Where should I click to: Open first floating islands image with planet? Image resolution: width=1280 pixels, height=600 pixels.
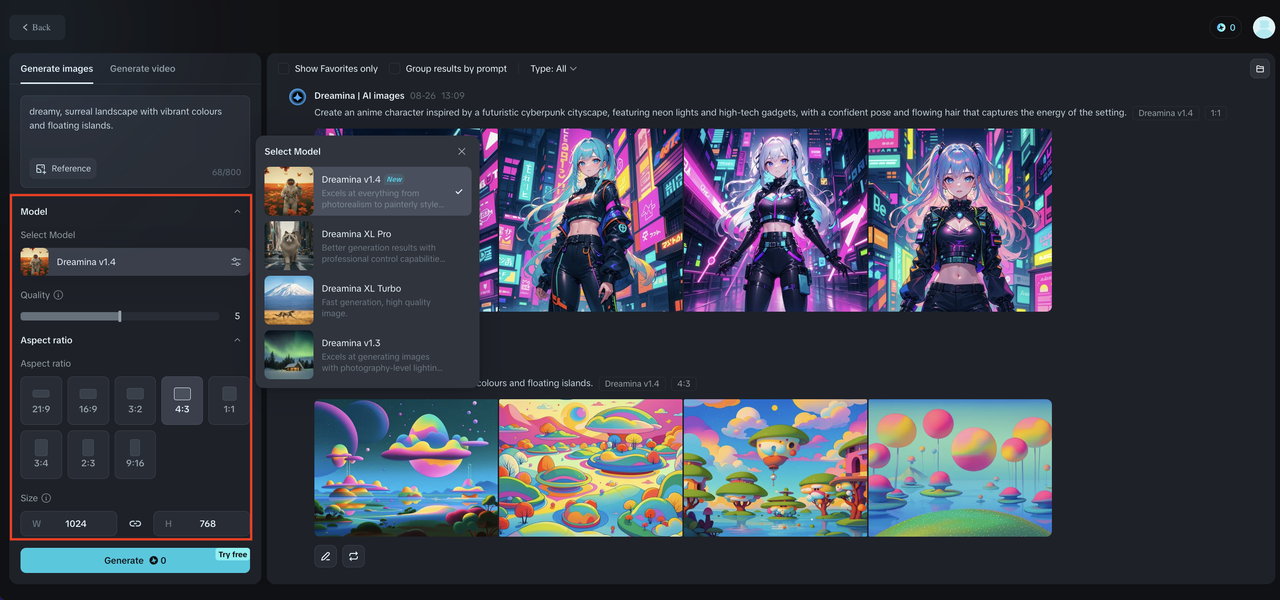pos(405,468)
